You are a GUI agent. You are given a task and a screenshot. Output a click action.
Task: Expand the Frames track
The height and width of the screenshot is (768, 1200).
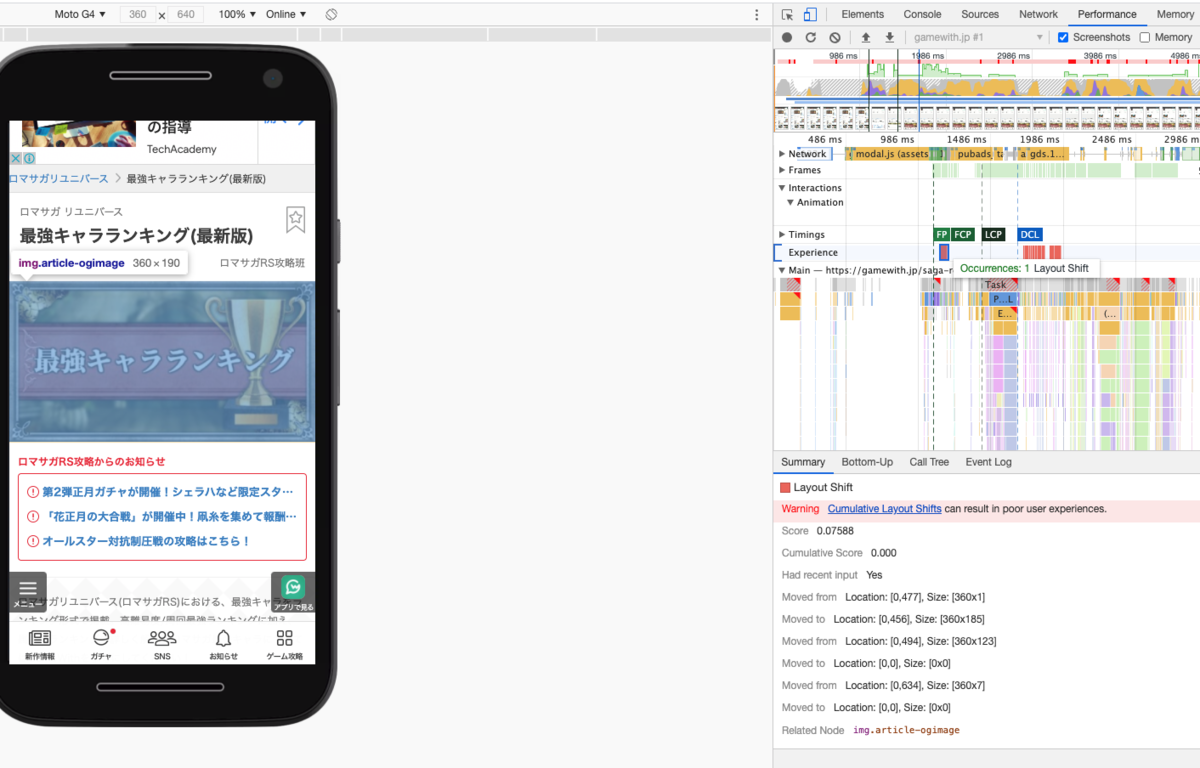pos(782,170)
